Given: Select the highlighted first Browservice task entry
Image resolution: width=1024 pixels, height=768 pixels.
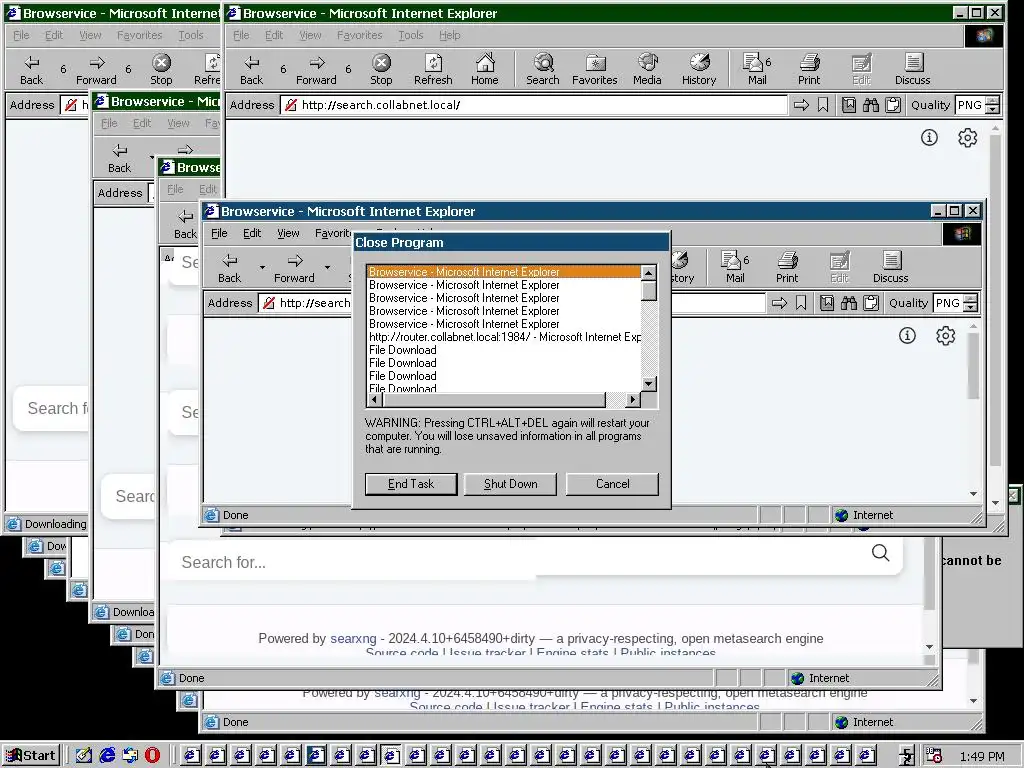Looking at the screenshot, I should [x=504, y=272].
